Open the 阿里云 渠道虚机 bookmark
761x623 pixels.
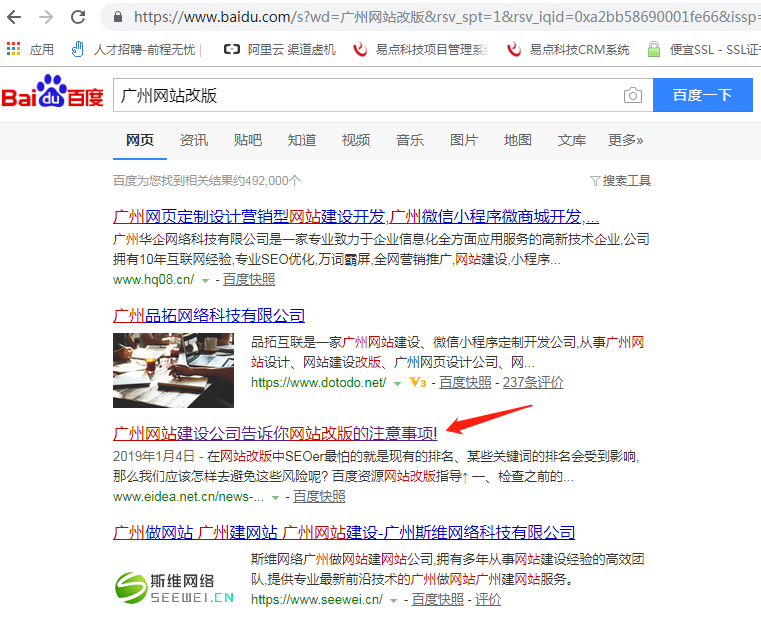(279, 49)
